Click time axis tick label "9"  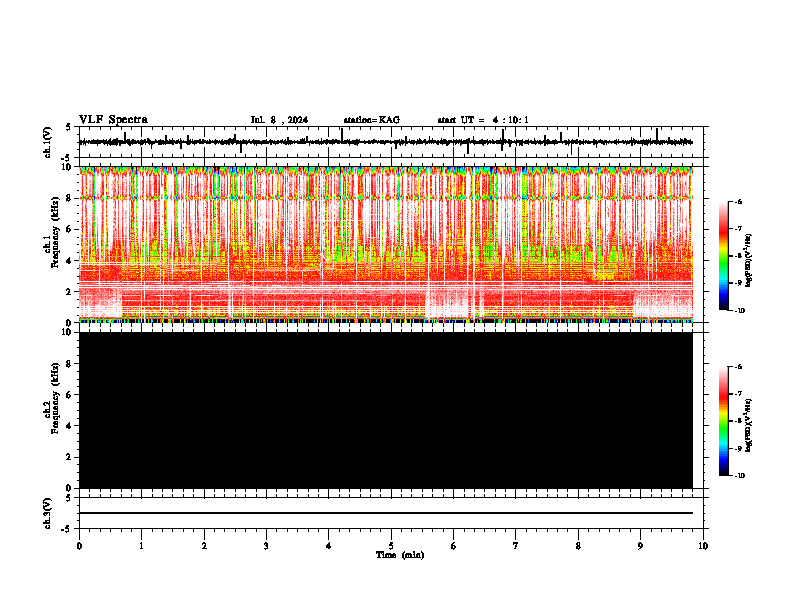click(x=640, y=546)
